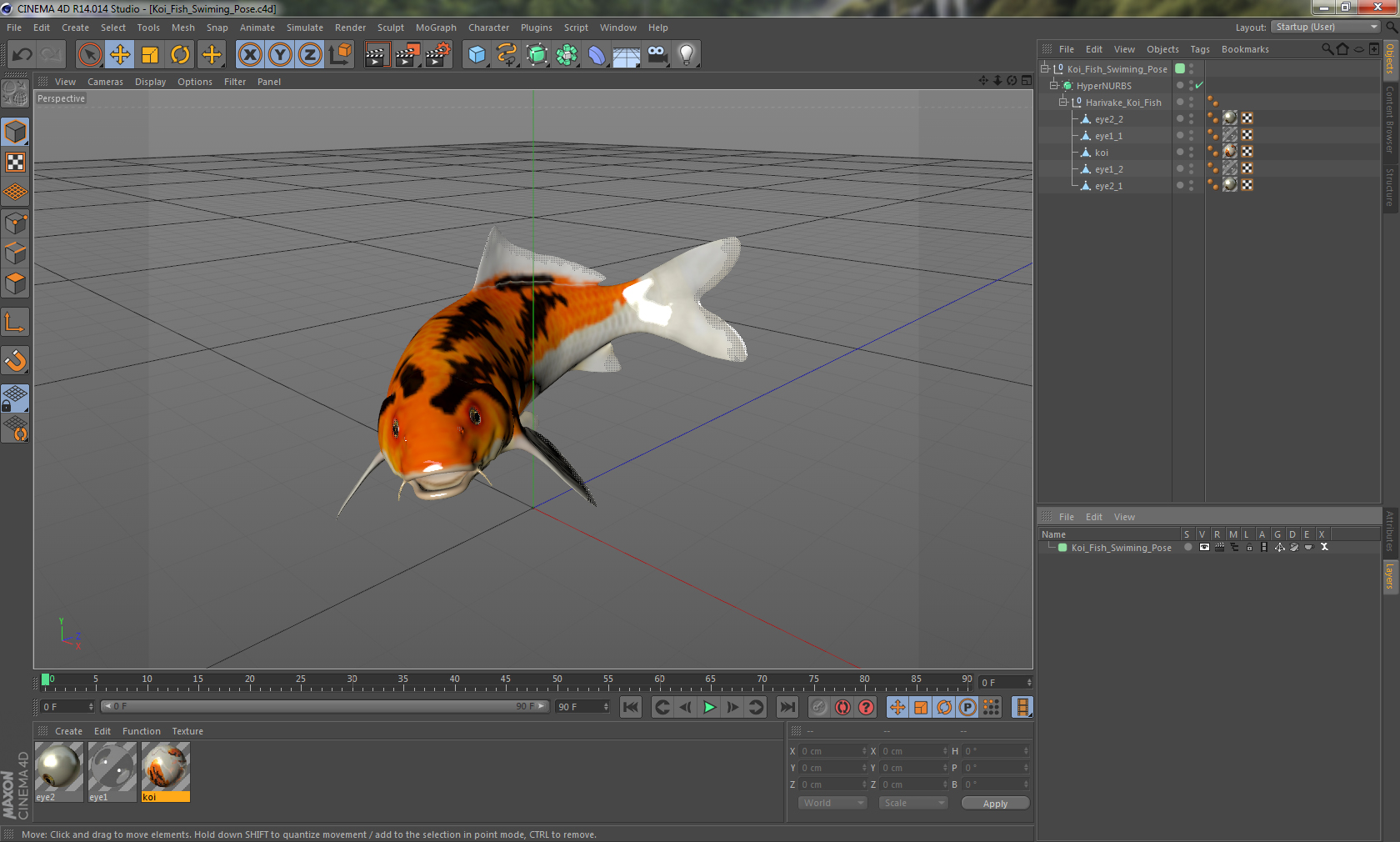
Task: Toggle layer solo dot for Koi_Fish_Swiming_Pose
Action: click(x=1188, y=548)
